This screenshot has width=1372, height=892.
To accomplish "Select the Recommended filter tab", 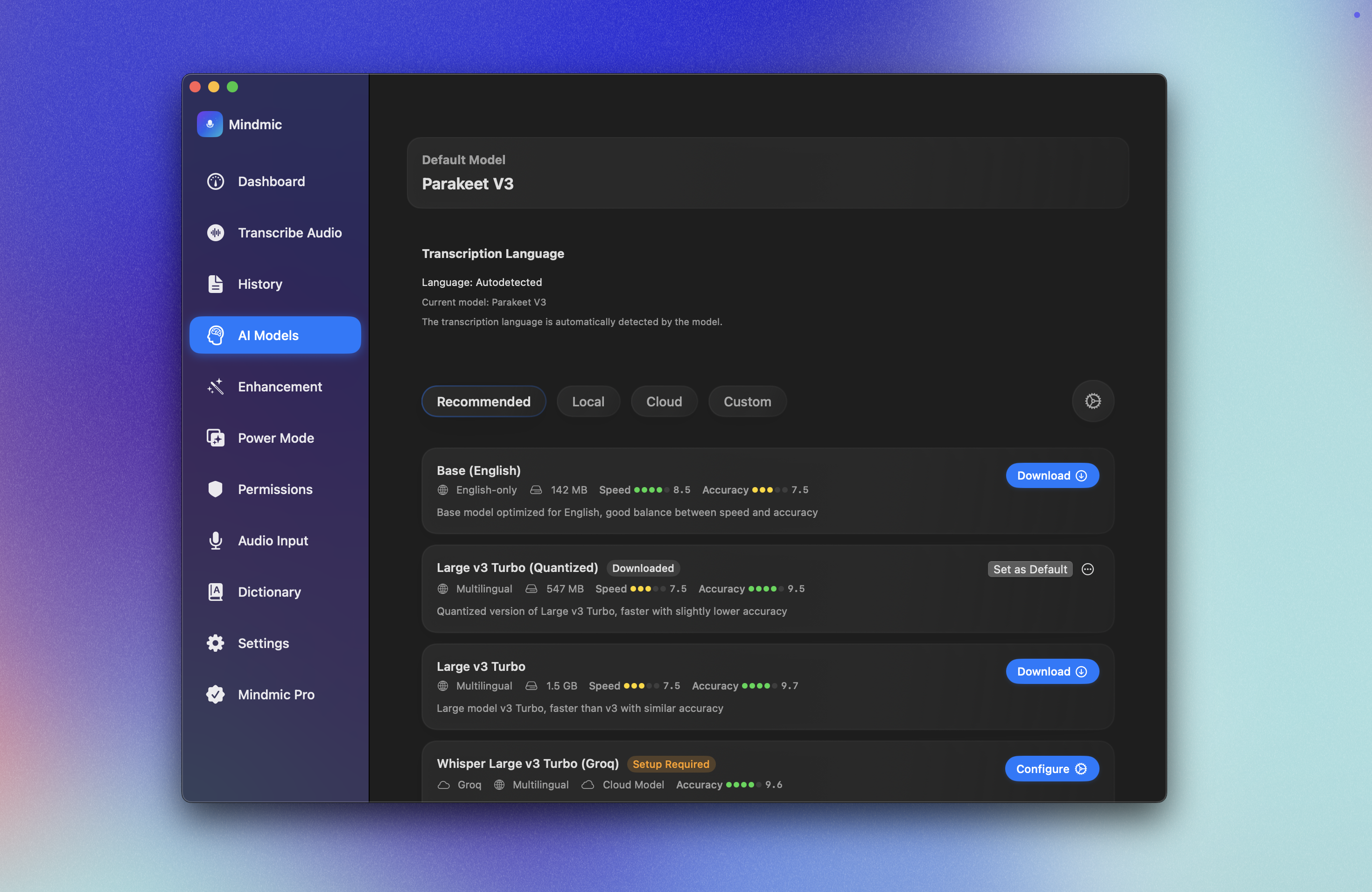I will [483, 402].
